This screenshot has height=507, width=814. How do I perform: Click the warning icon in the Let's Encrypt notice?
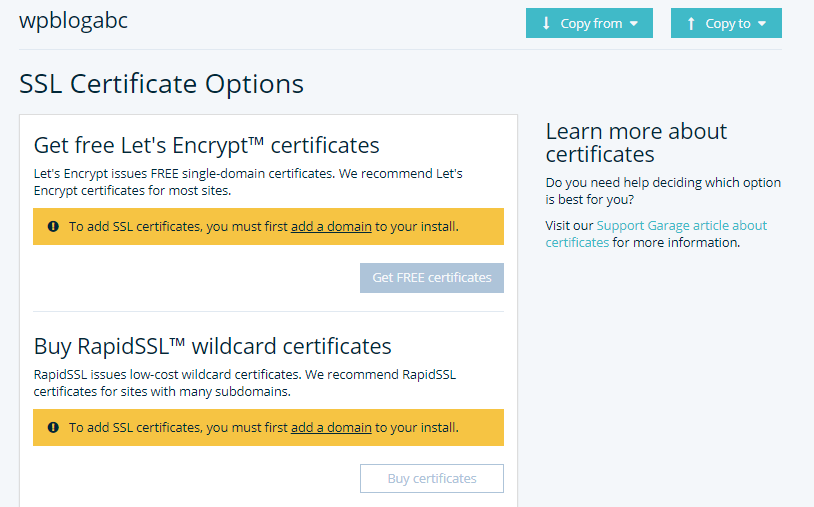[53, 226]
